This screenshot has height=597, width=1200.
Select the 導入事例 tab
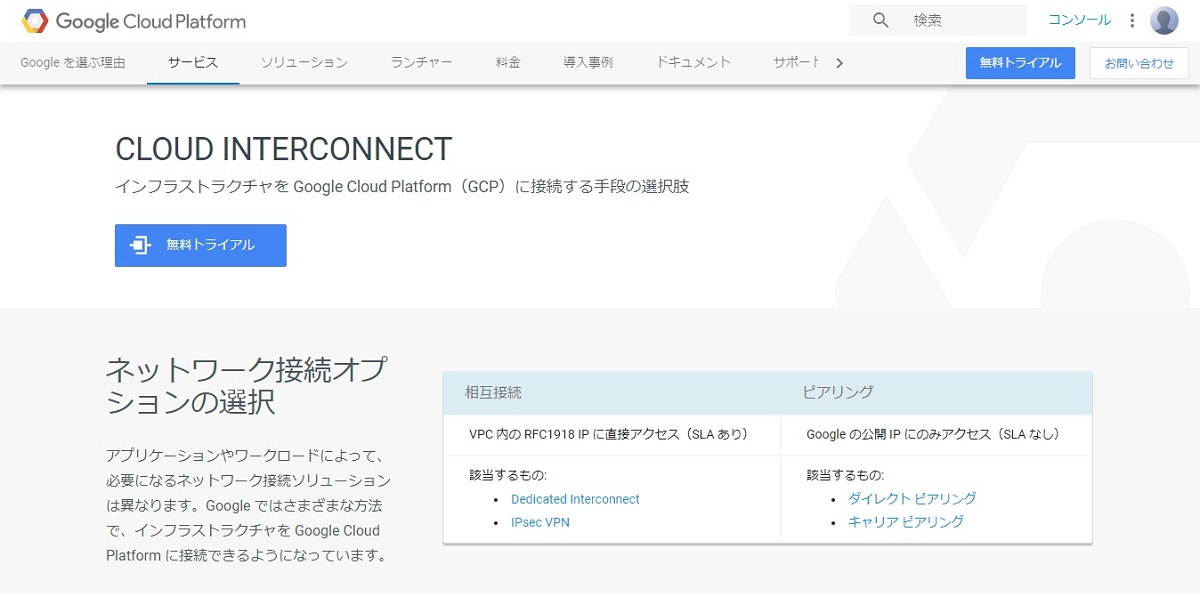[588, 62]
